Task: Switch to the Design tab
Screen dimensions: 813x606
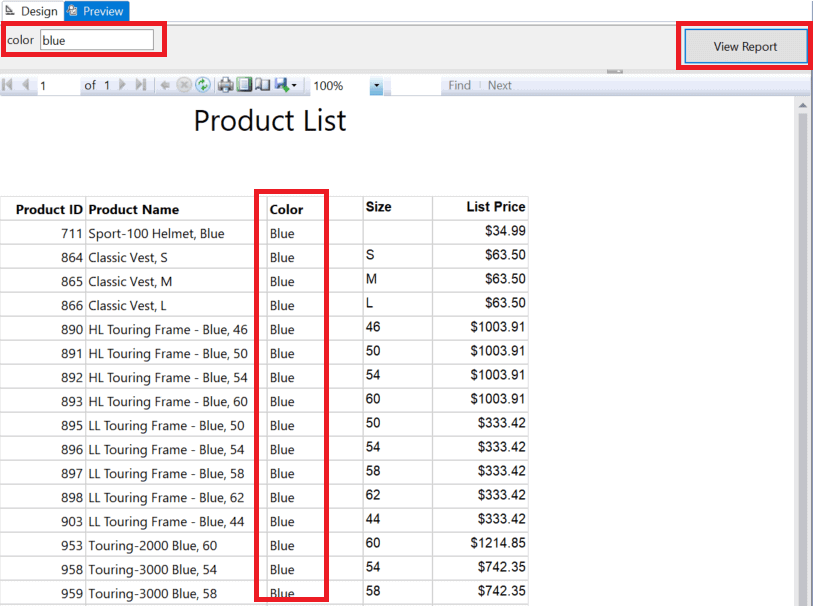Action: click(x=32, y=11)
